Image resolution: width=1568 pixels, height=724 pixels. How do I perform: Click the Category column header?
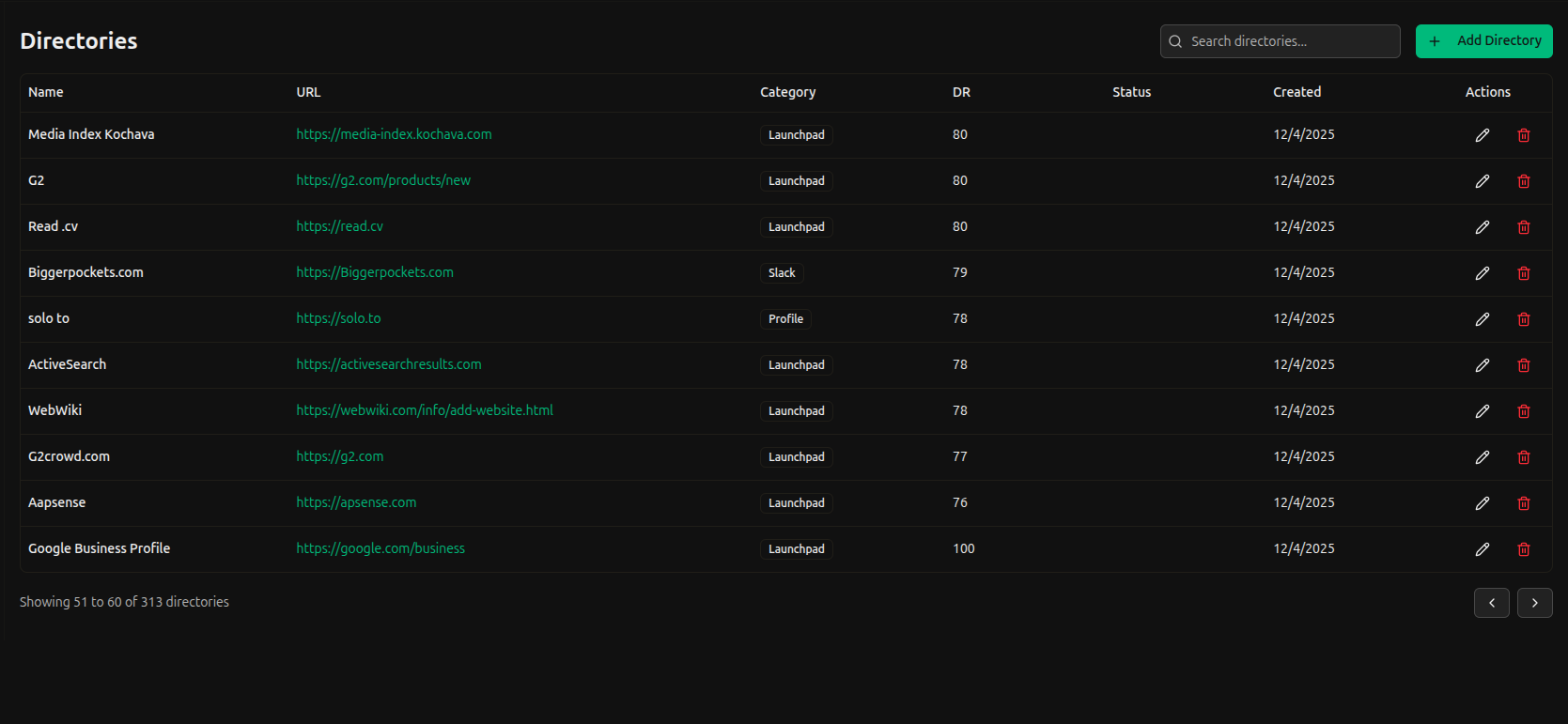[x=787, y=92]
